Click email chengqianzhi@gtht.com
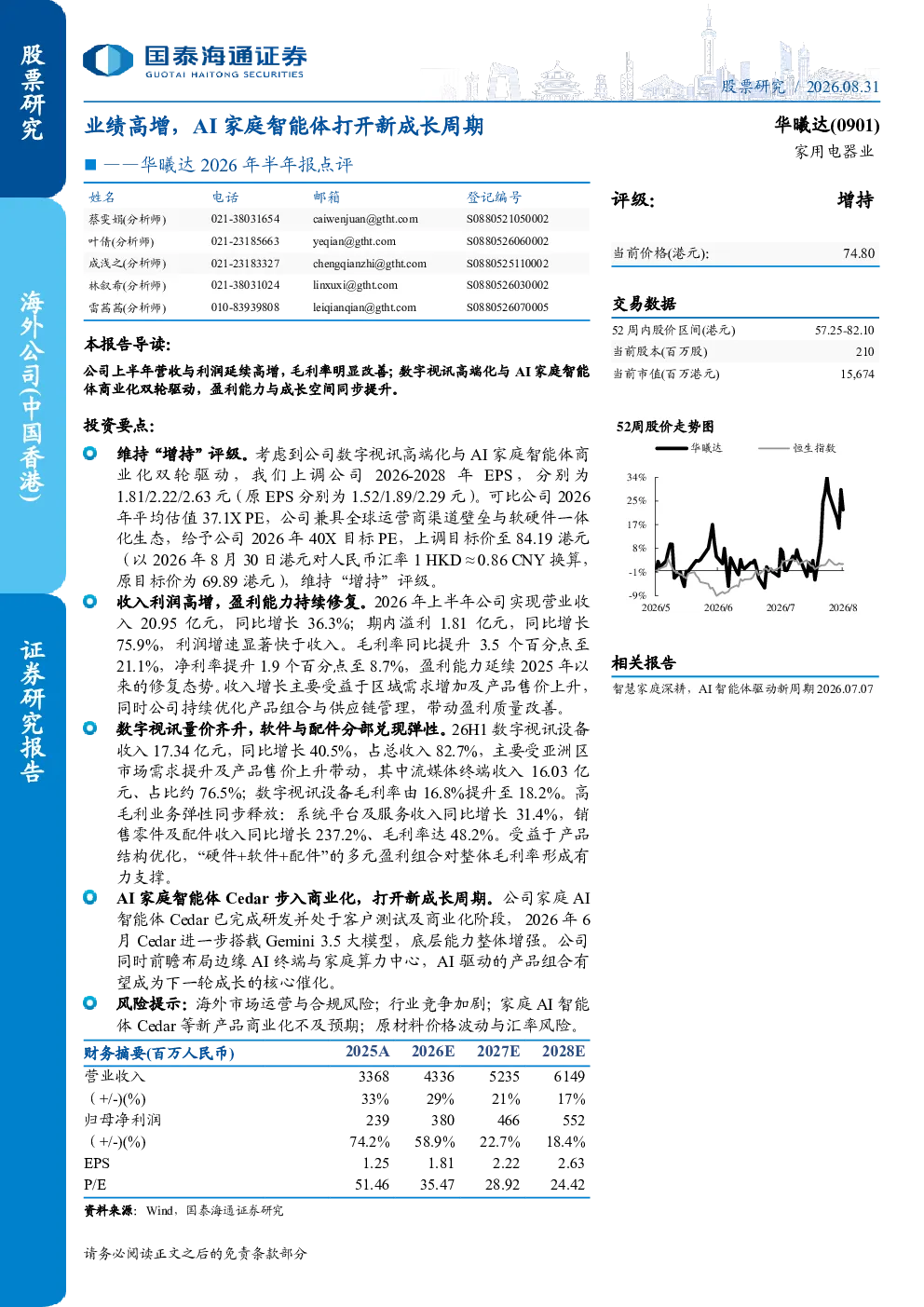The height and width of the screenshot is (1307, 924). [x=370, y=264]
